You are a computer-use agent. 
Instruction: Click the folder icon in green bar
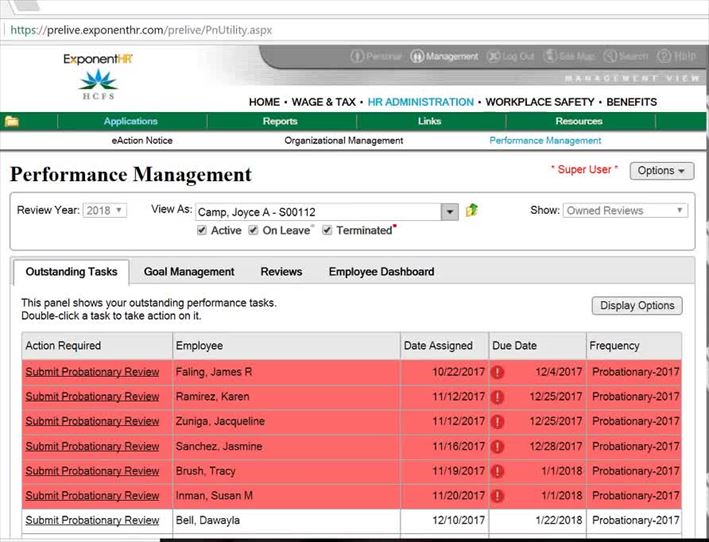(x=12, y=121)
